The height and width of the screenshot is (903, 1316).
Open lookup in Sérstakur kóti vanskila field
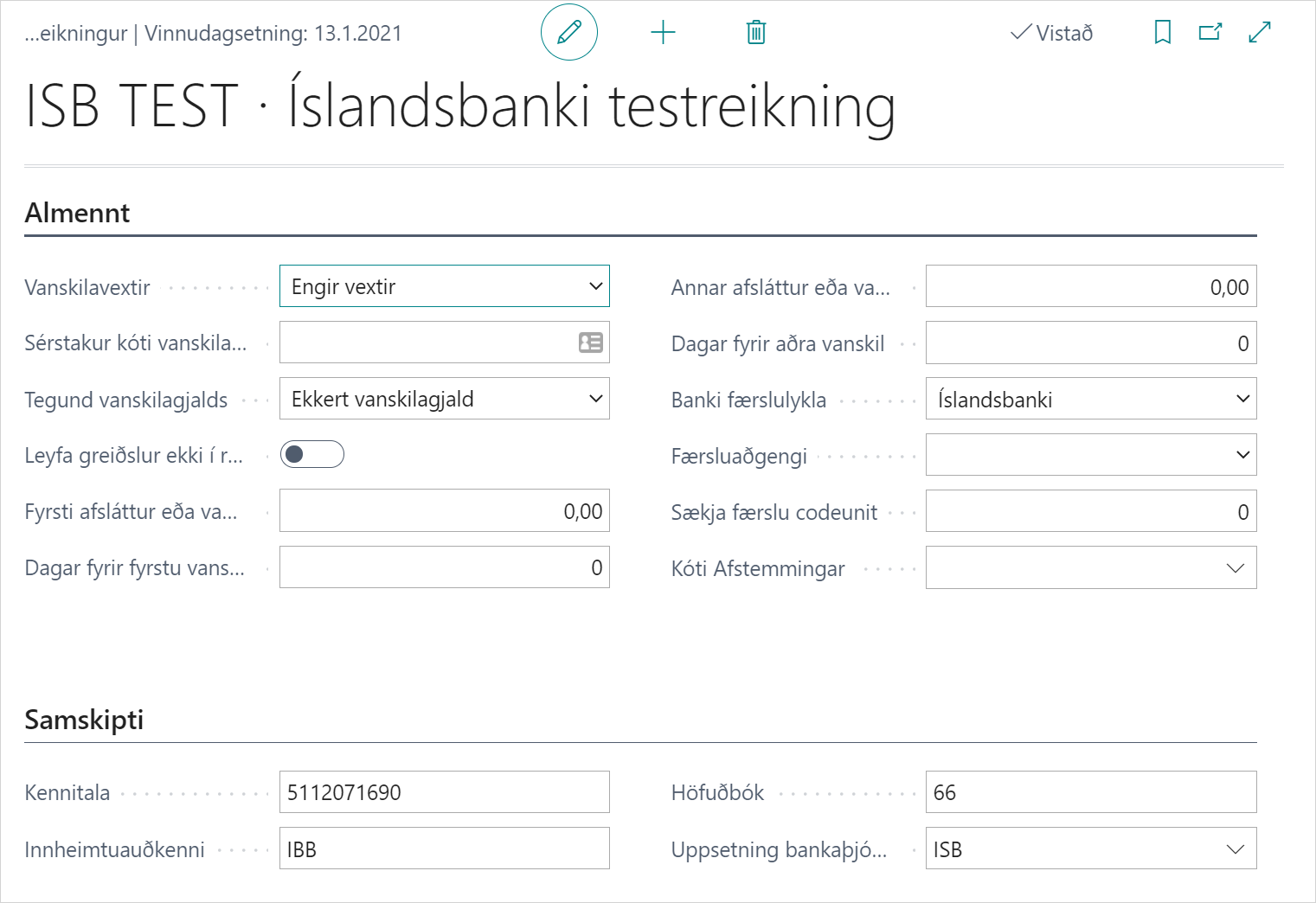pos(591,343)
